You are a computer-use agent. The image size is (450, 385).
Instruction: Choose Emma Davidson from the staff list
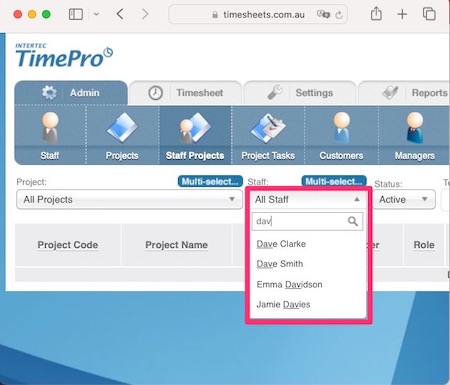[x=289, y=284]
